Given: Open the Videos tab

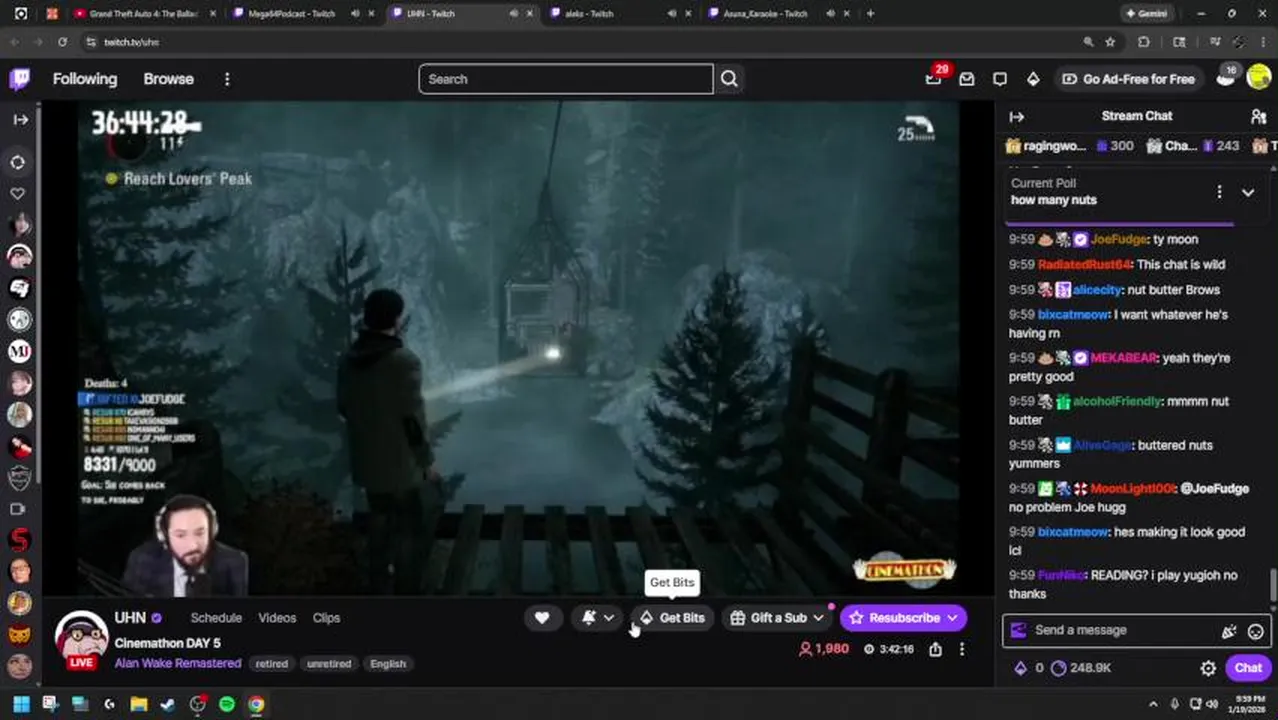Looking at the screenshot, I should point(277,618).
